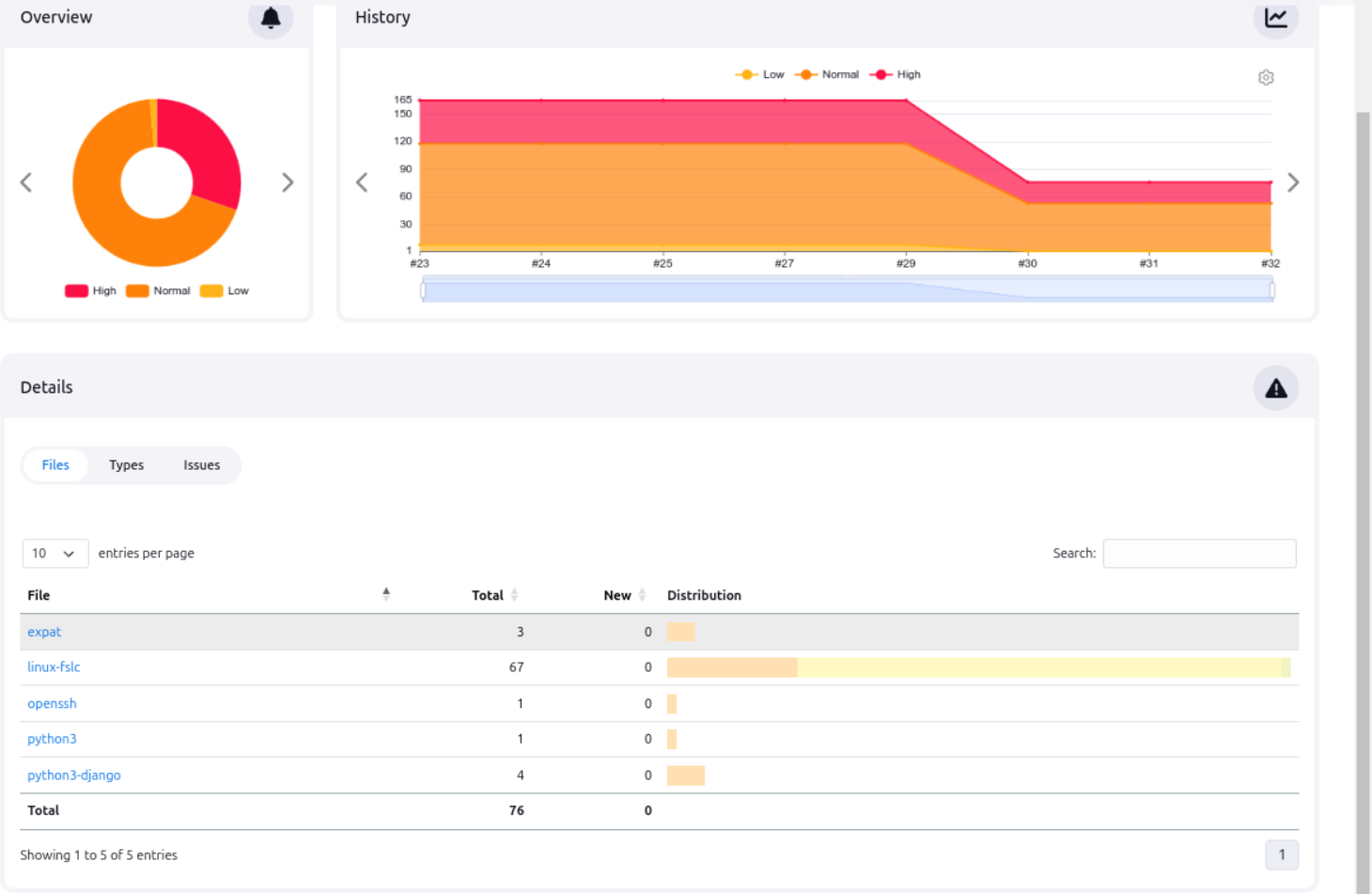Switch to the Issues tab
Image resolution: width=1372 pixels, height=894 pixels.
(x=201, y=465)
